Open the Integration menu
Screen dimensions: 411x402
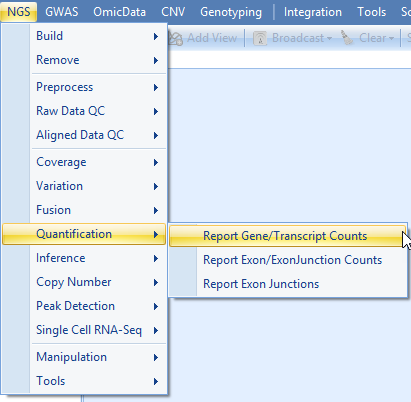(313, 12)
